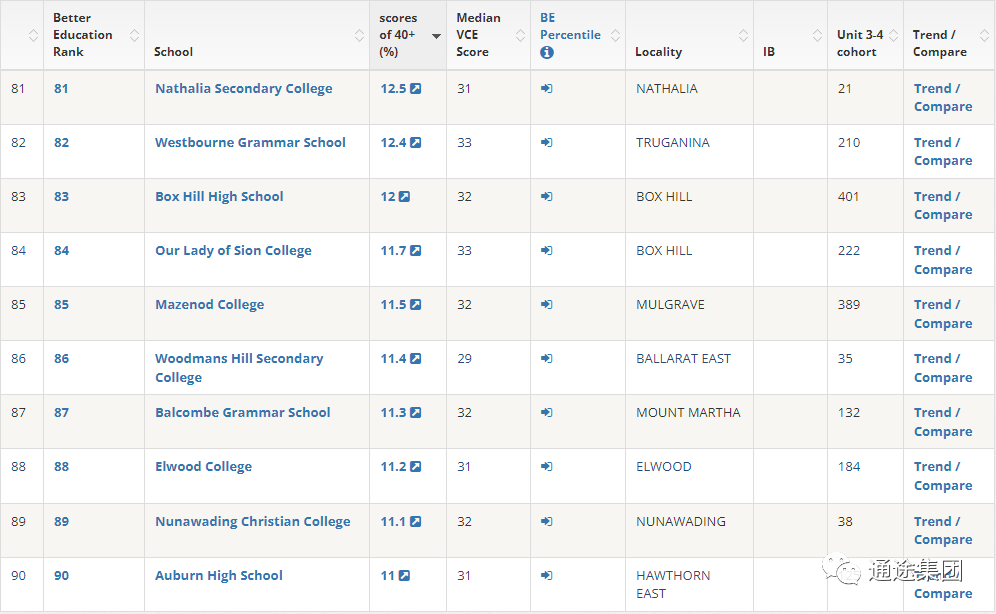This screenshot has width=996, height=614.
Task: Click the percentile arrow icon for Mazenod College
Action: [x=547, y=305]
